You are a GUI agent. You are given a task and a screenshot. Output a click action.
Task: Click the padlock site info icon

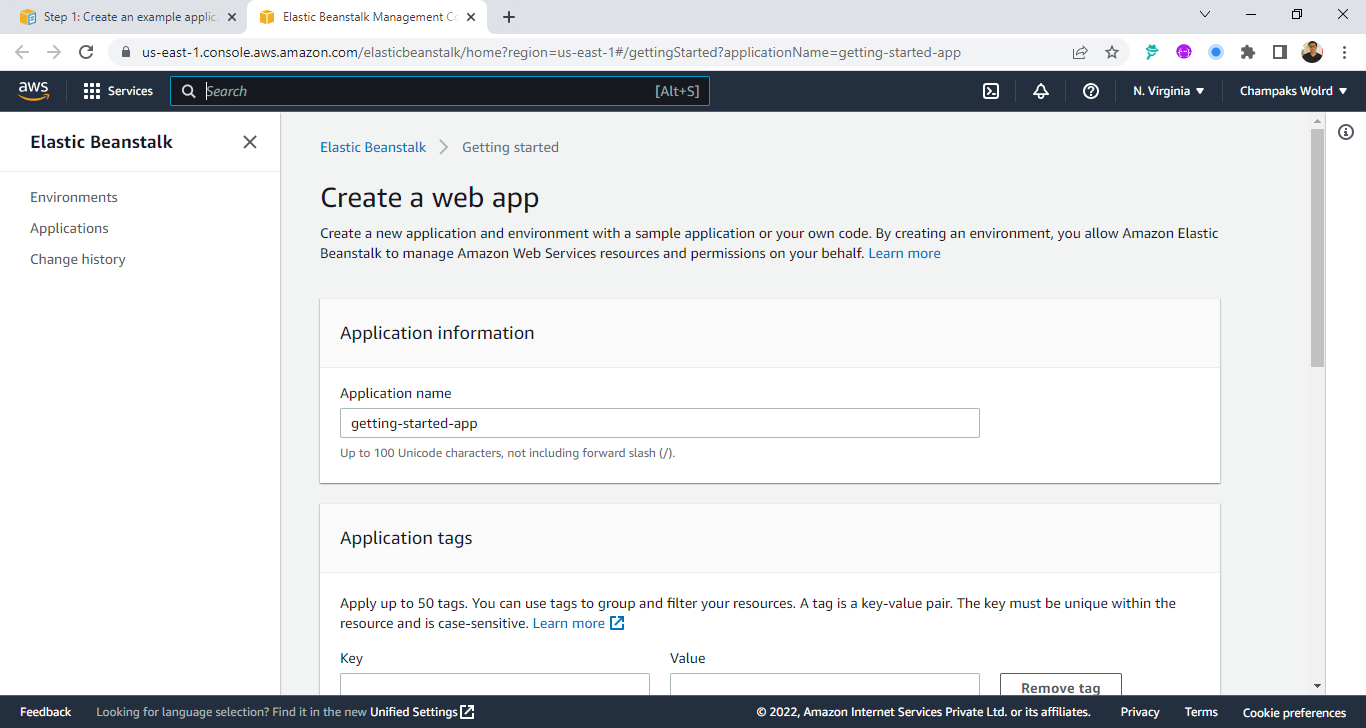(x=125, y=52)
